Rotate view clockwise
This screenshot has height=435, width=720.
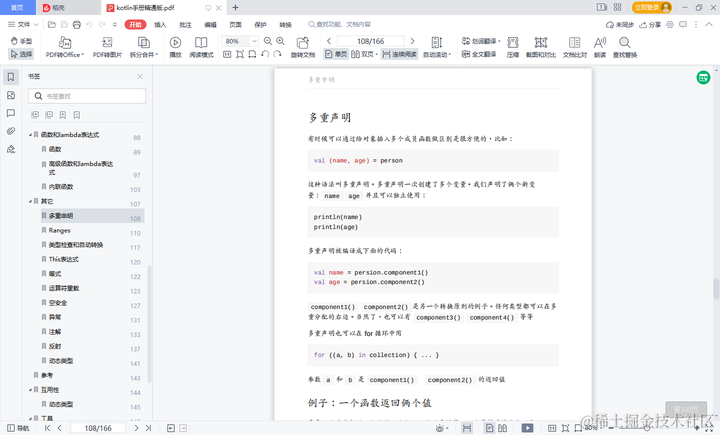[277, 54]
